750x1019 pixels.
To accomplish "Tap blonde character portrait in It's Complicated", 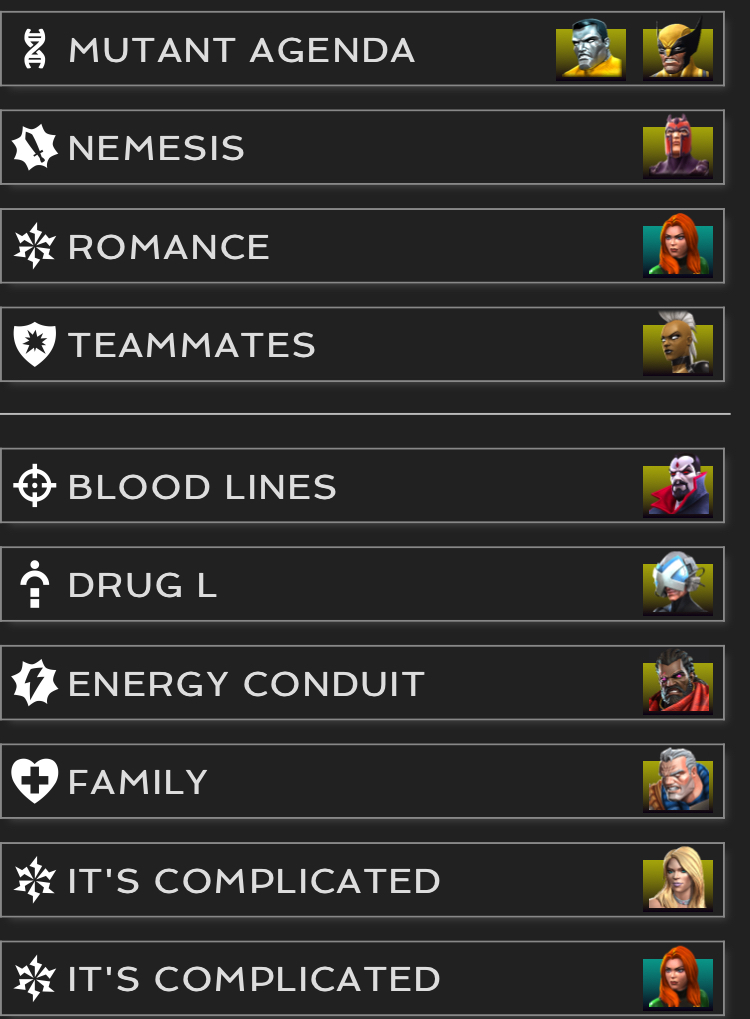I will click(678, 879).
